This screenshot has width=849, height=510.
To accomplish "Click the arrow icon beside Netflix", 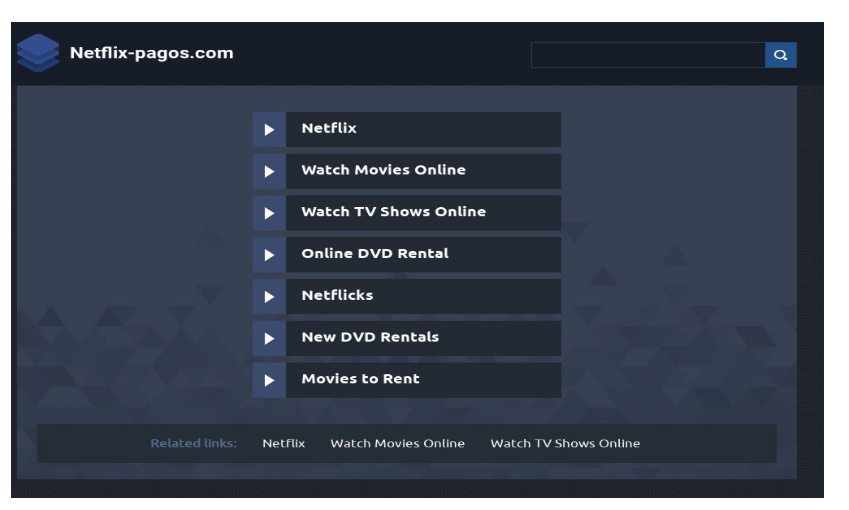I will pyautogui.click(x=269, y=129).
